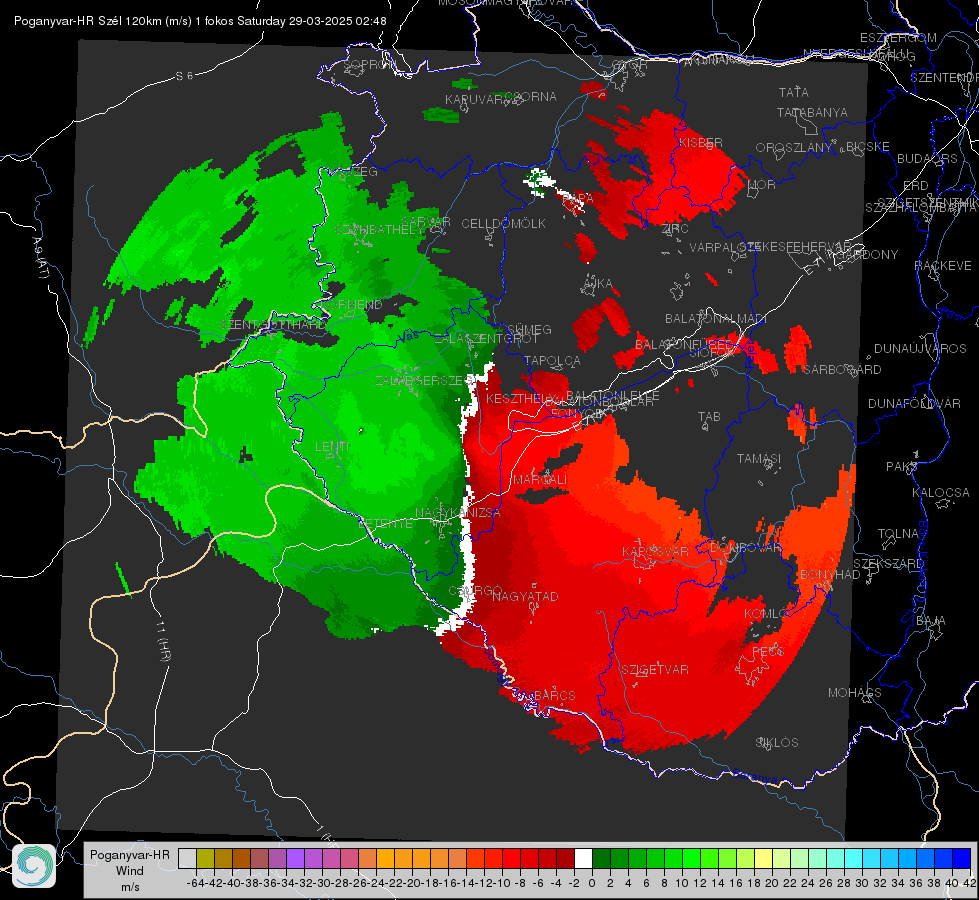Select the TAMASI town label
Viewport: 979px width, 900px height.
pyautogui.click(x=759, y=458)
